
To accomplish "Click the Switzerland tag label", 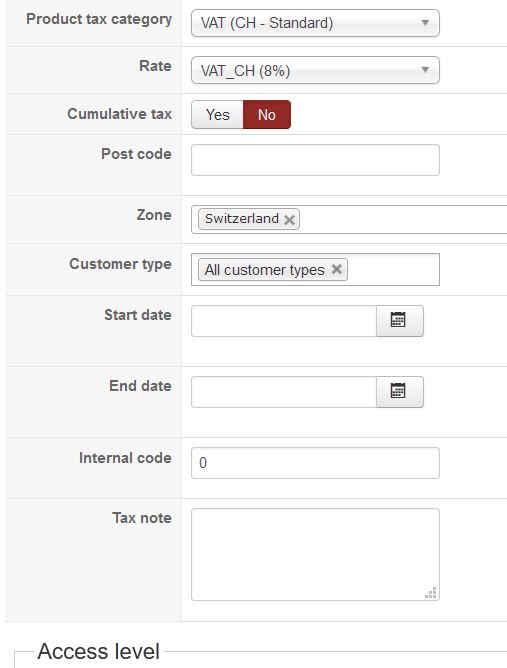I will coord(242,219).
